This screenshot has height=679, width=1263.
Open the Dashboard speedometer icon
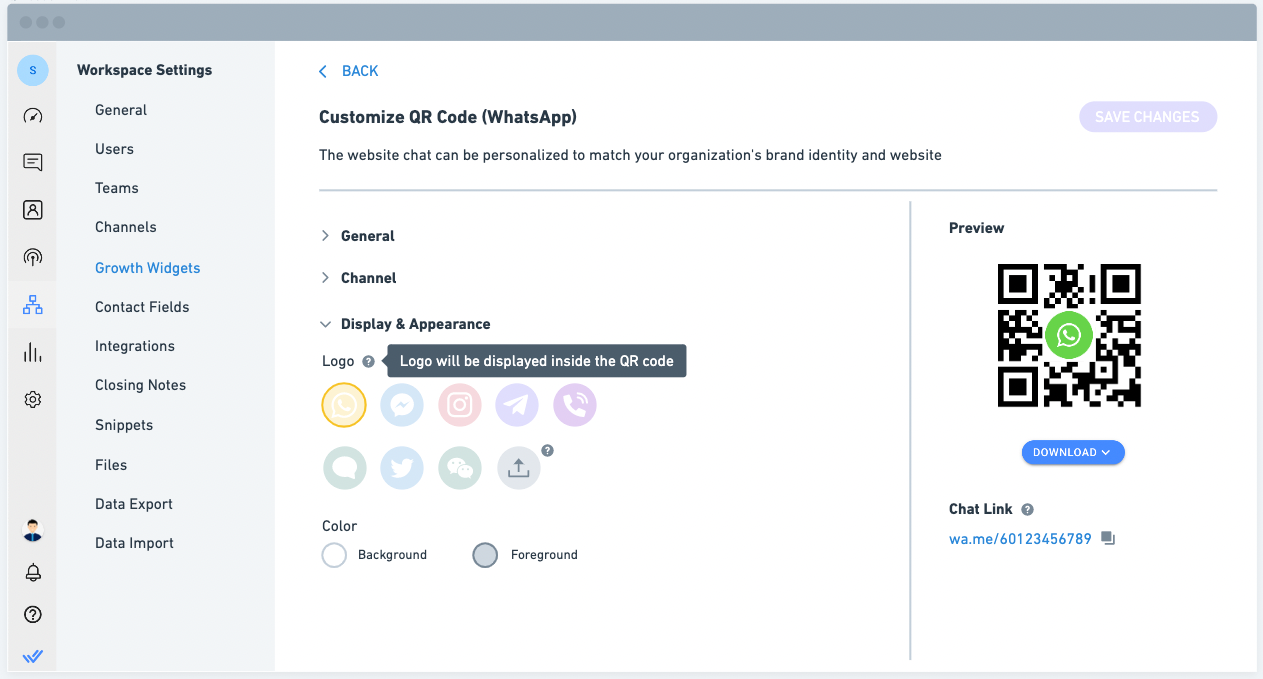pyautogui.click(x=33, y=116)
